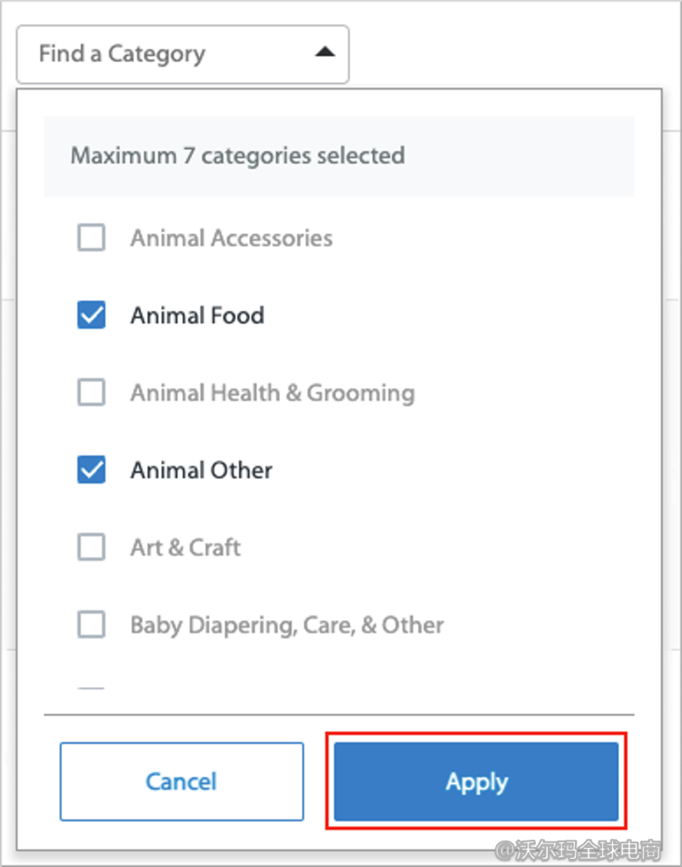Tick the Animal Health & Grooming box
This screenshot has height=867, width=682.
click(x=91, y=393)
